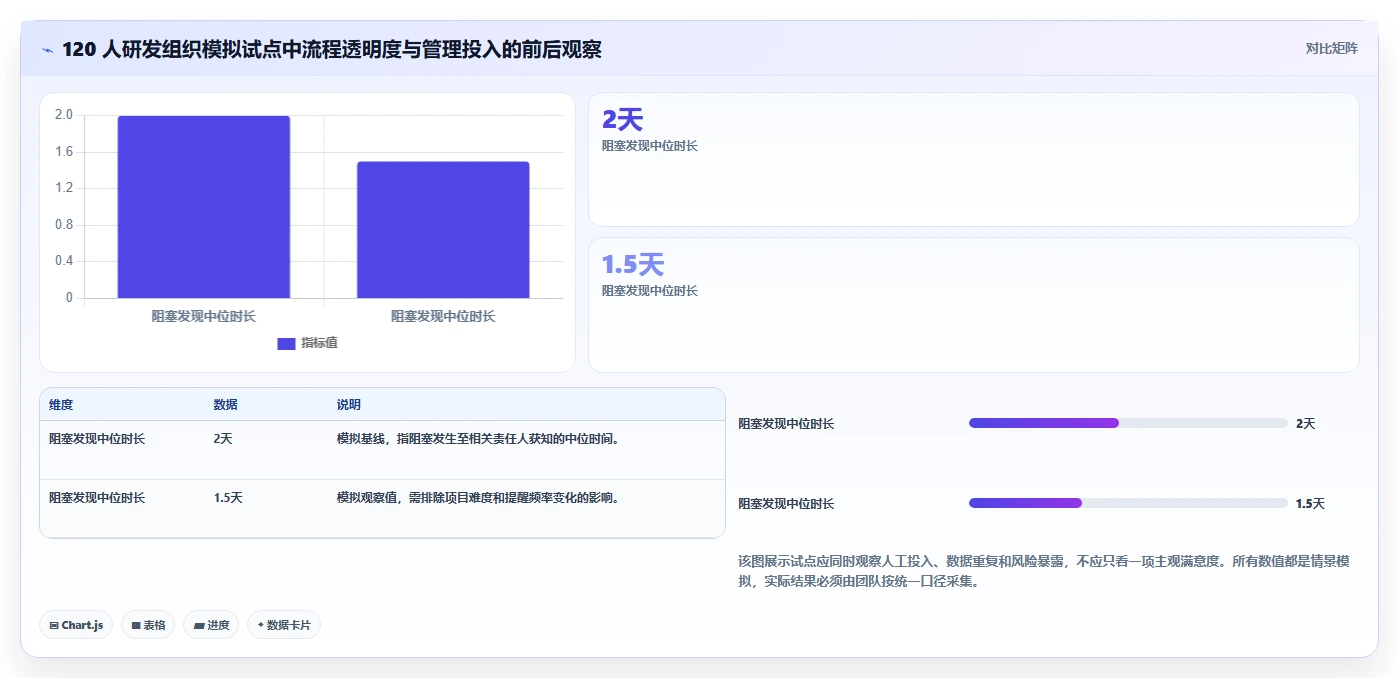Click the caption under the large 1.5天 figure
The width and height of the screenshot is (1399, 678).
[x=650, y=291]
